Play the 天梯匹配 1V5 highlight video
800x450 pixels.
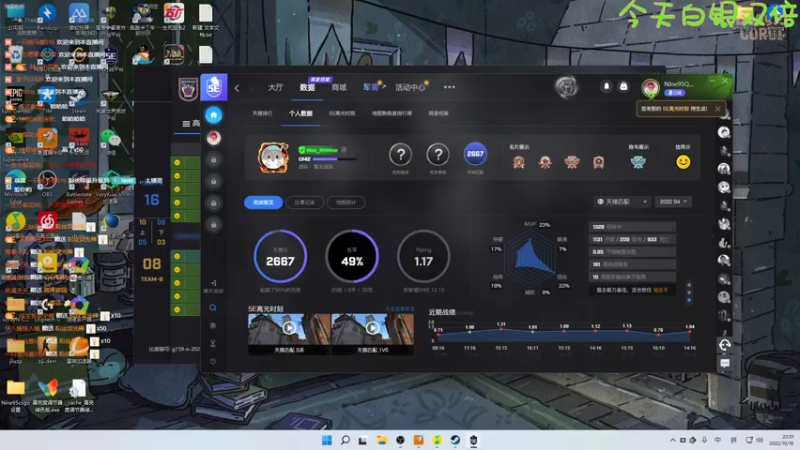pyautogui.click(x=372, y=328)
